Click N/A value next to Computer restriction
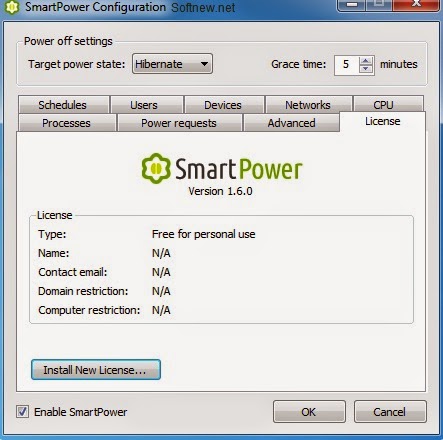The height and width of the screenshot is (440, 443). (x=161, y=310)
